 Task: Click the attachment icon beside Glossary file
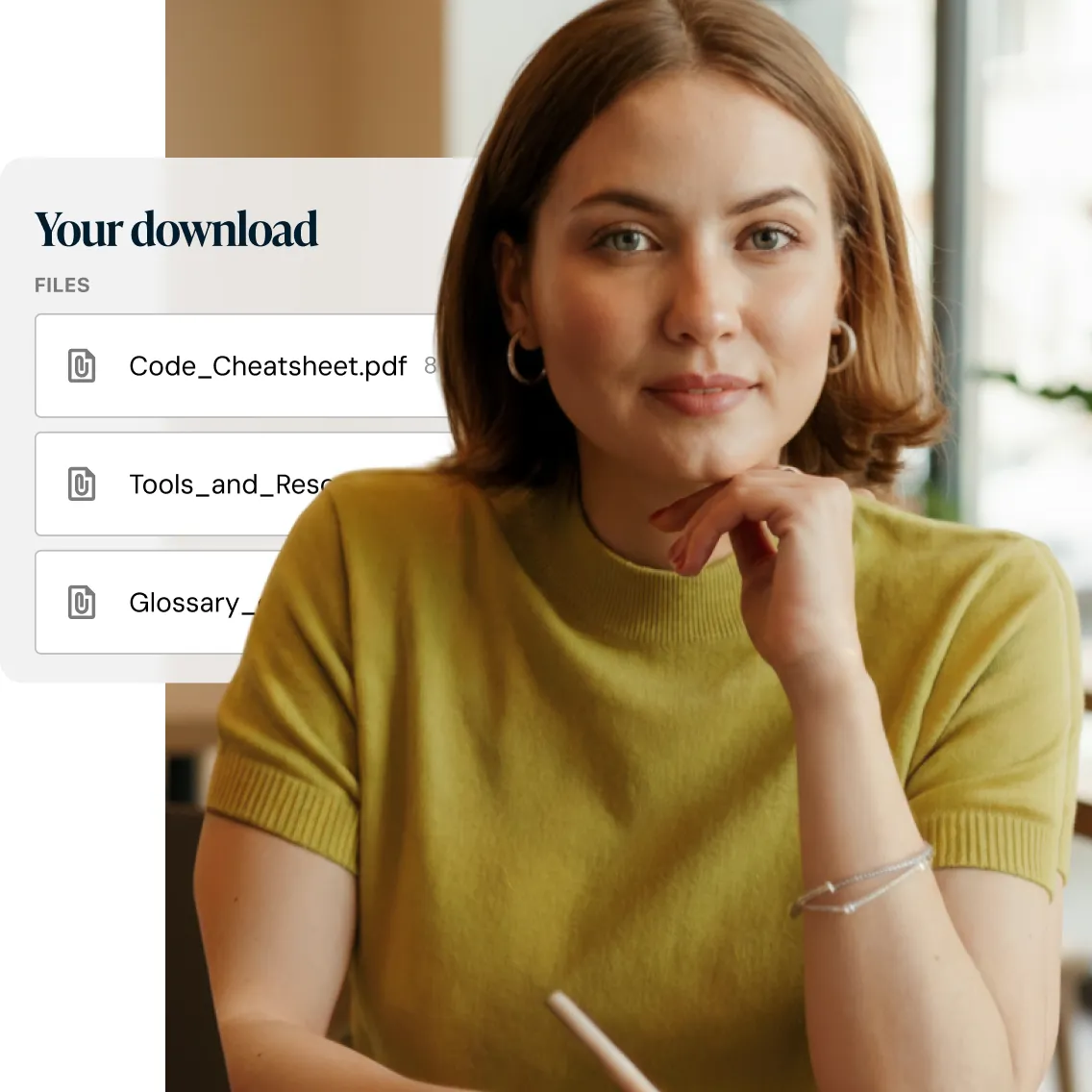(82, 603)
